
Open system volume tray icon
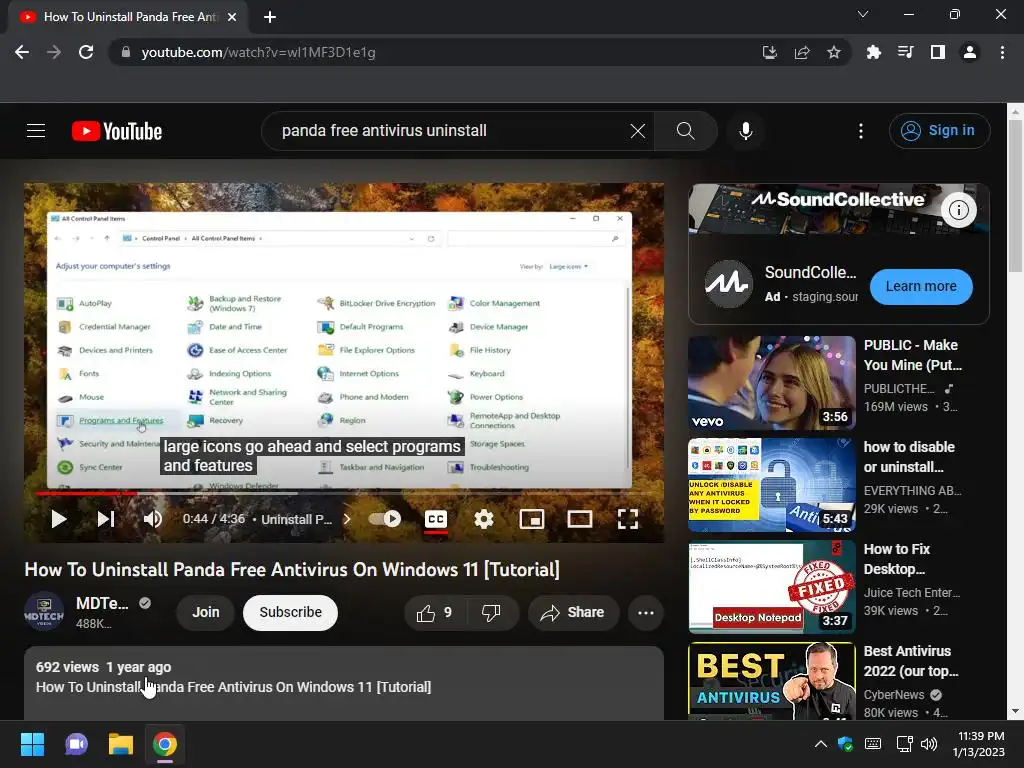pos(929,744)
